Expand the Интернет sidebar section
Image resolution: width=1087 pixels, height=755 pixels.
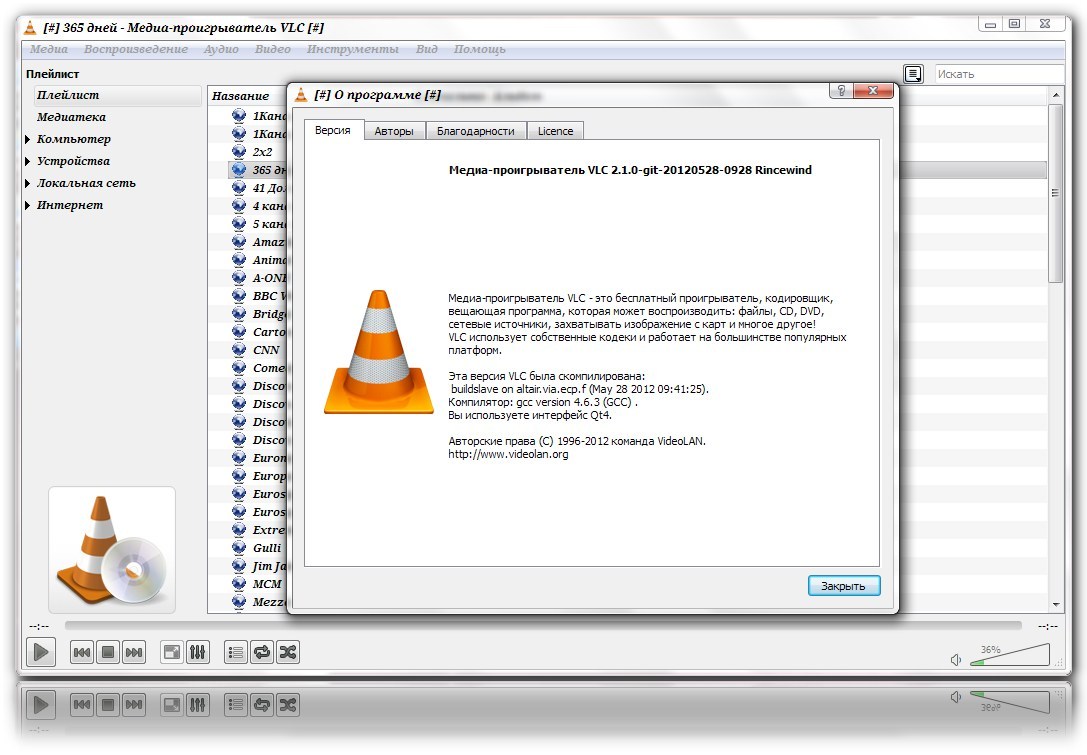click(x=28, y=206)
